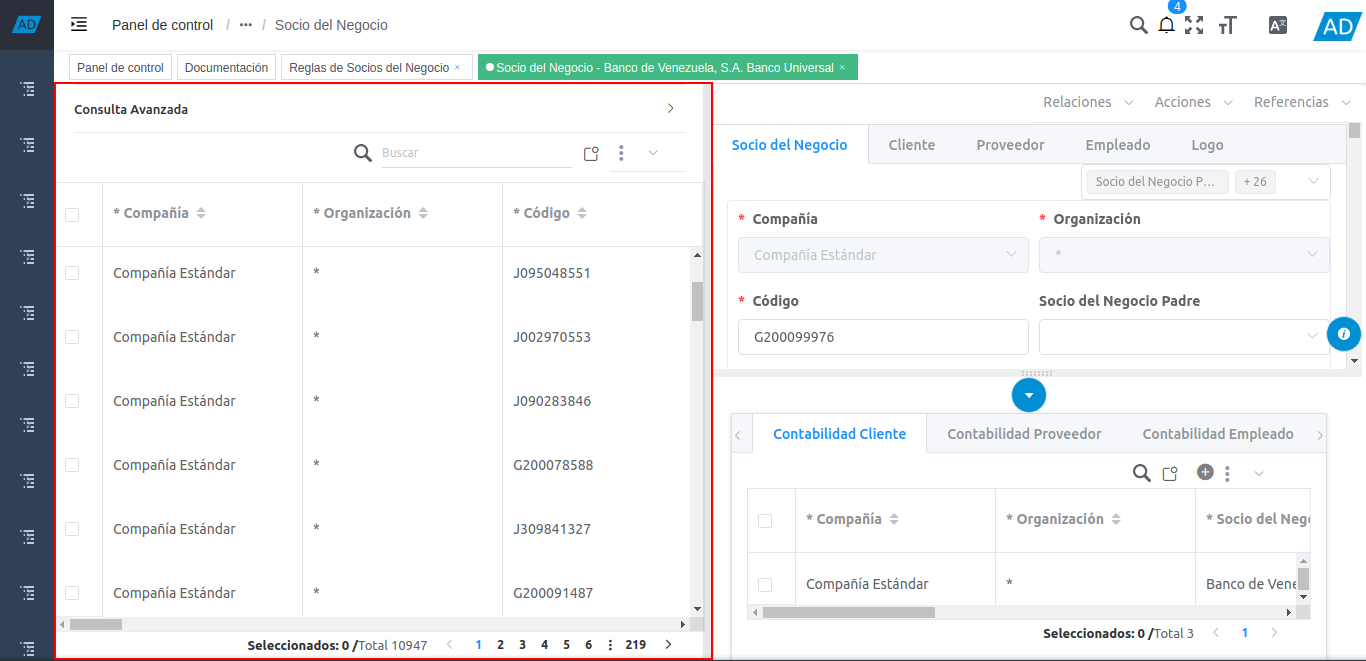Switch to the Cliente tab
The width and height of the screenshot is (1366, 661).
coord(912,145)
